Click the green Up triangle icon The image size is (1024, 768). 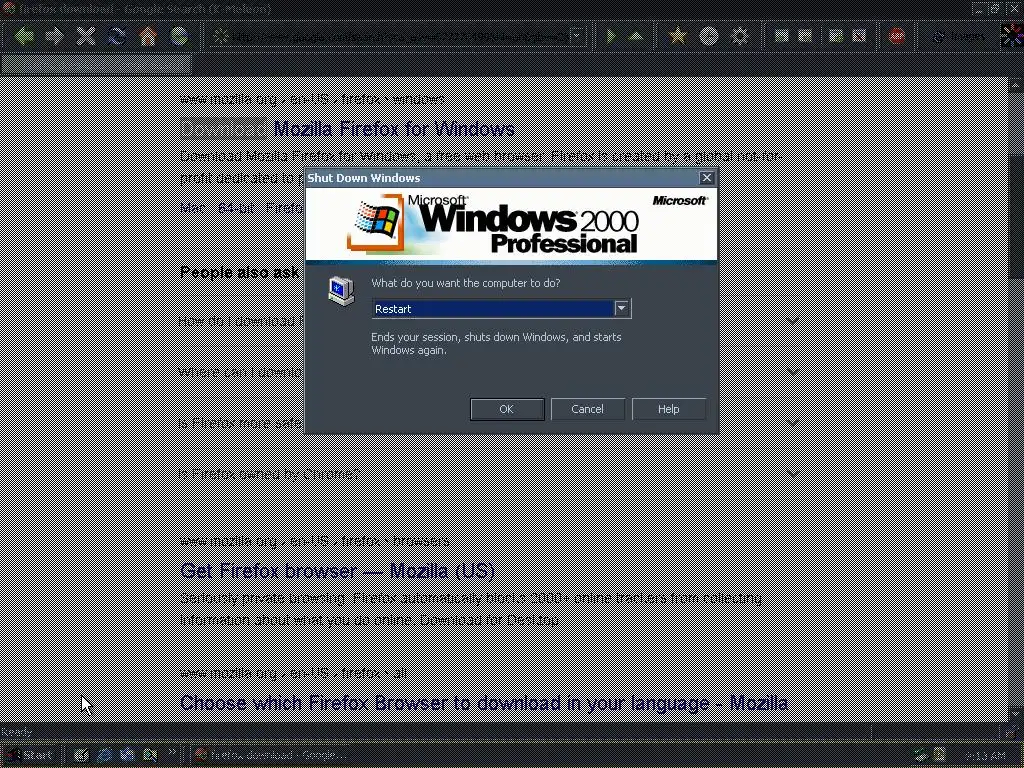point(635,37)
